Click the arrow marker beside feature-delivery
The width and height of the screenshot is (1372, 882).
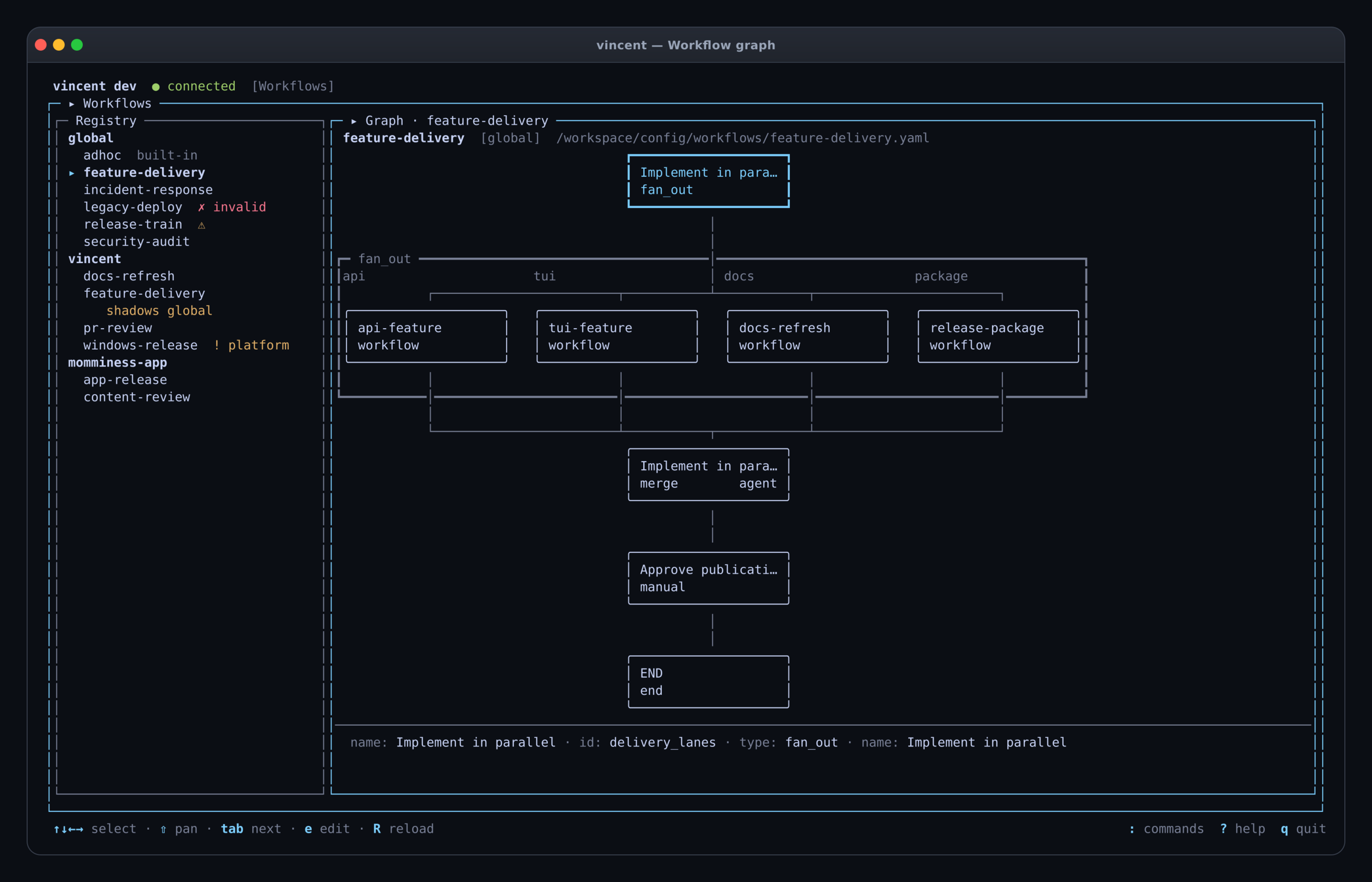pyautogui.click(x=72, y=173)
